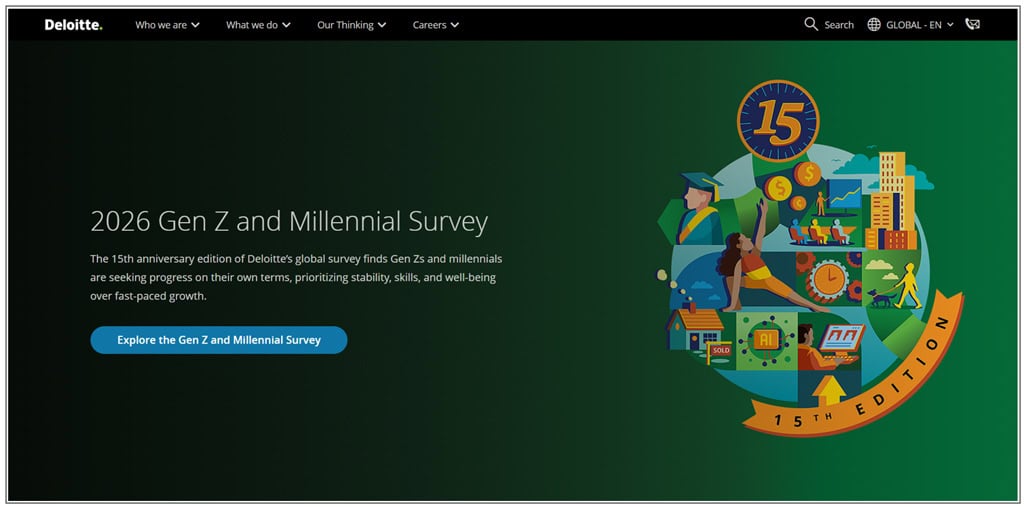Open the Who we are menu label
The image size is (1024, 507).
pos(161,25)
